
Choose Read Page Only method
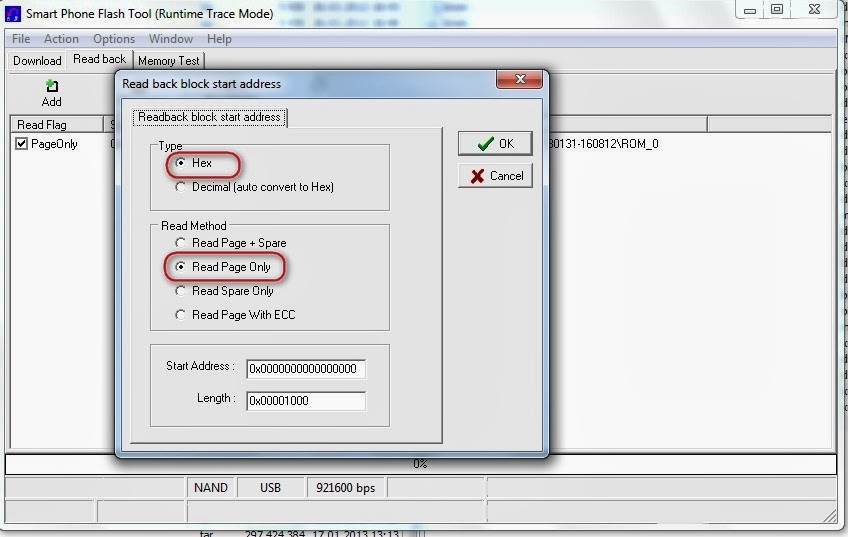(x=181, y=267)
